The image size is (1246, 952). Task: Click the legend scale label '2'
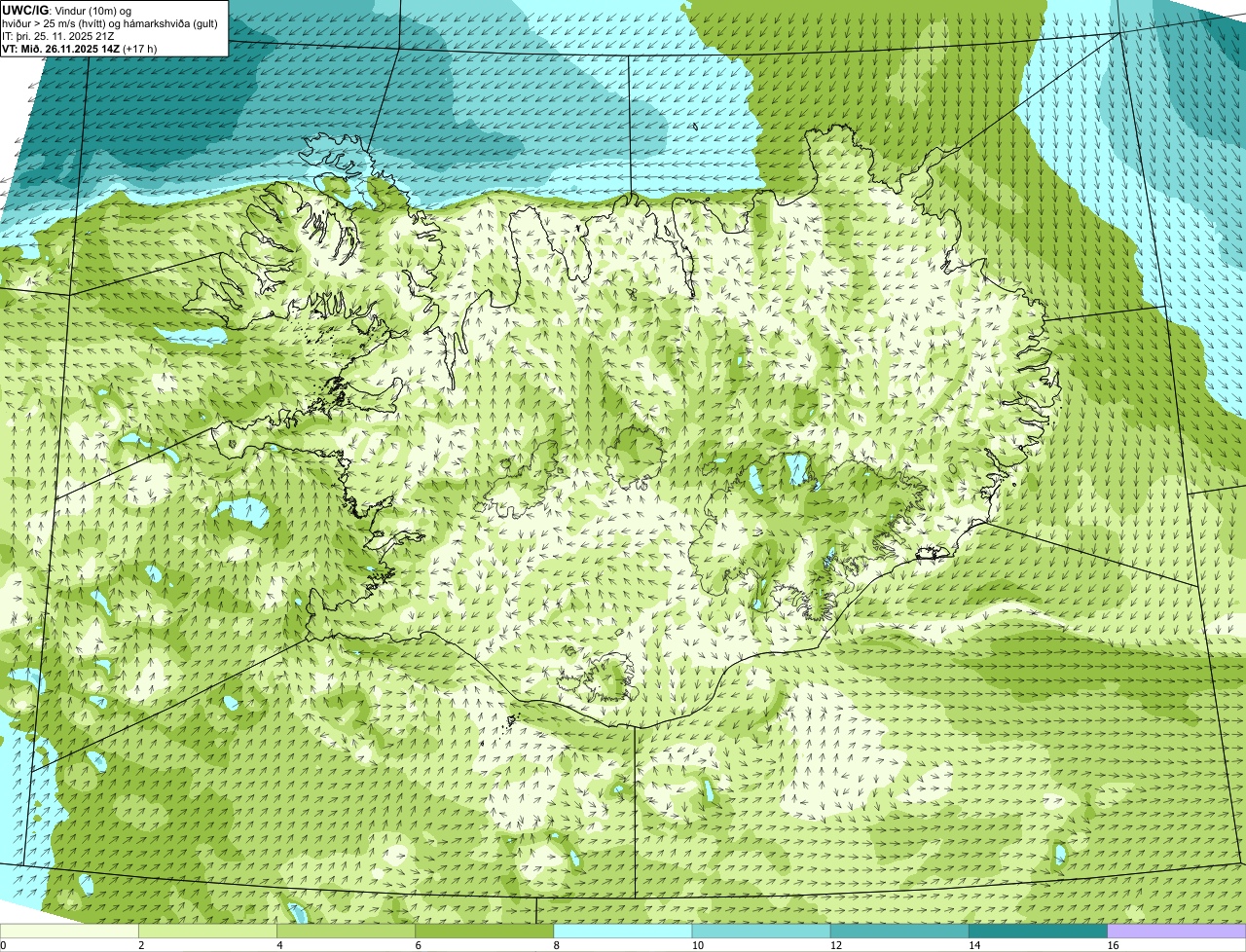click(x=141, y=945)
